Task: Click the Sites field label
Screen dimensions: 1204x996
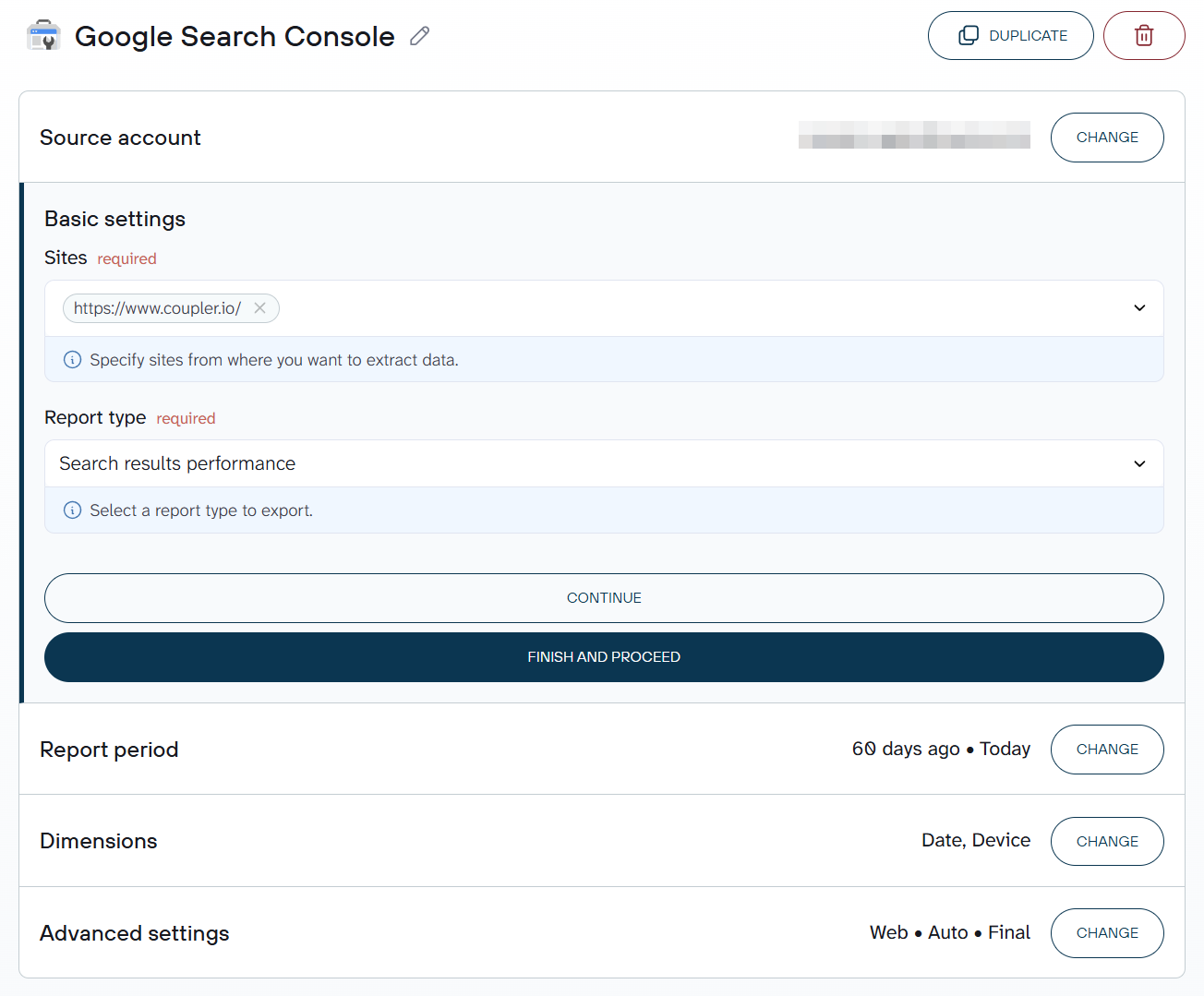Action: point(66,258)
